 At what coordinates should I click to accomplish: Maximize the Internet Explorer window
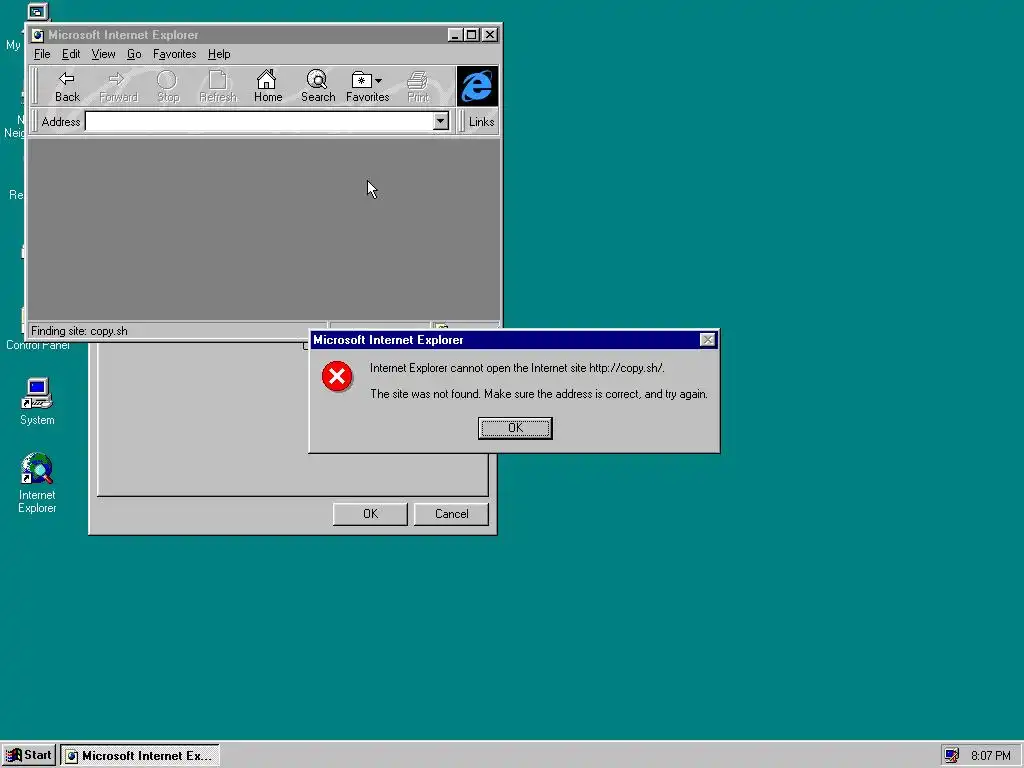(472, 35)
